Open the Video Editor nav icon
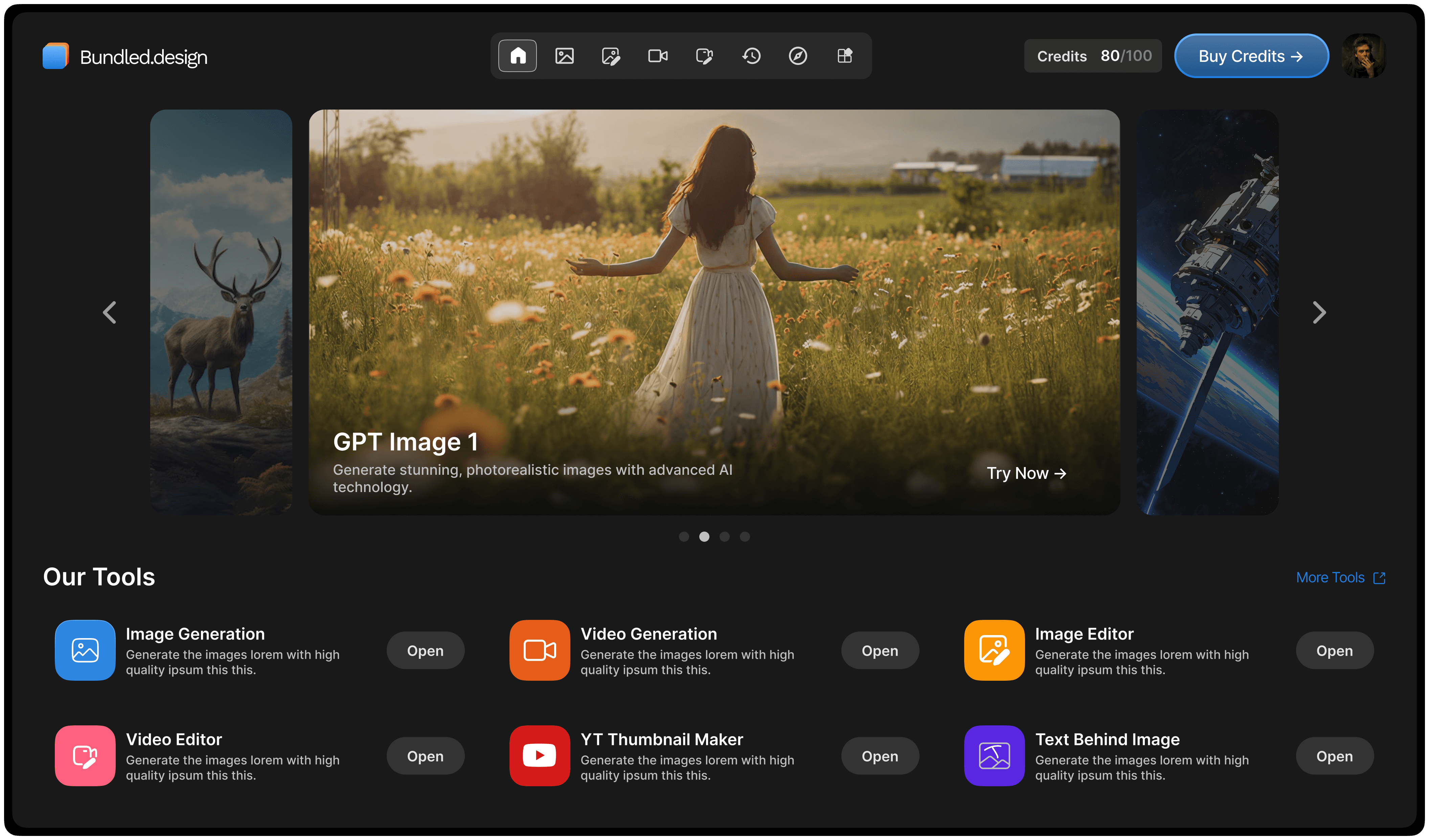1429x840 pixels. coord(704,55)
